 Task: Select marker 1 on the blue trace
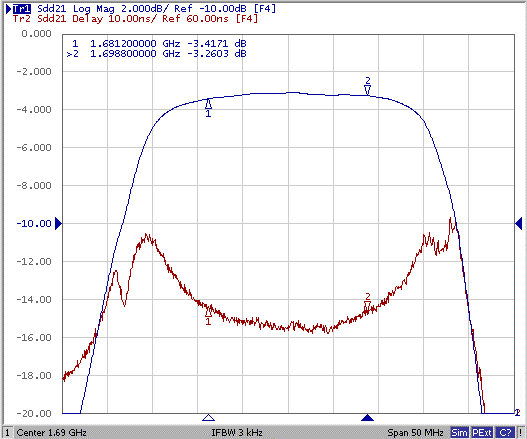coord(208,108)
